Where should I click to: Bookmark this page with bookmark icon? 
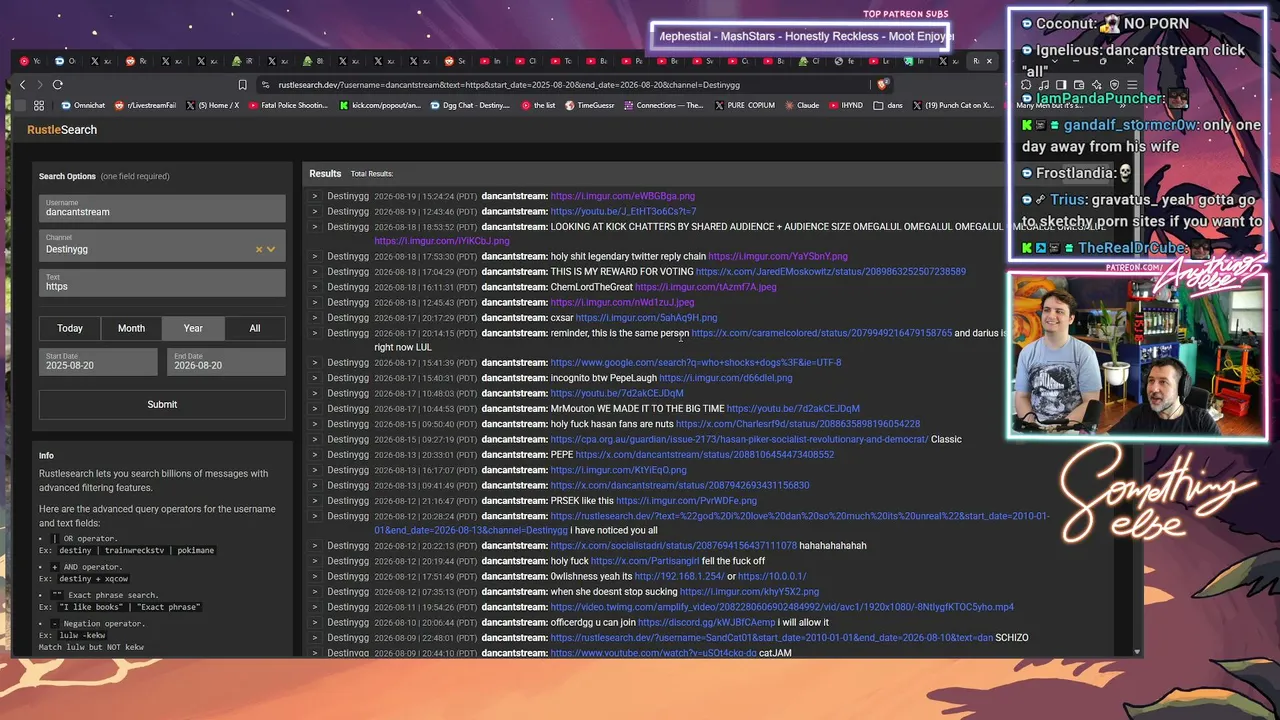point(242,85)
